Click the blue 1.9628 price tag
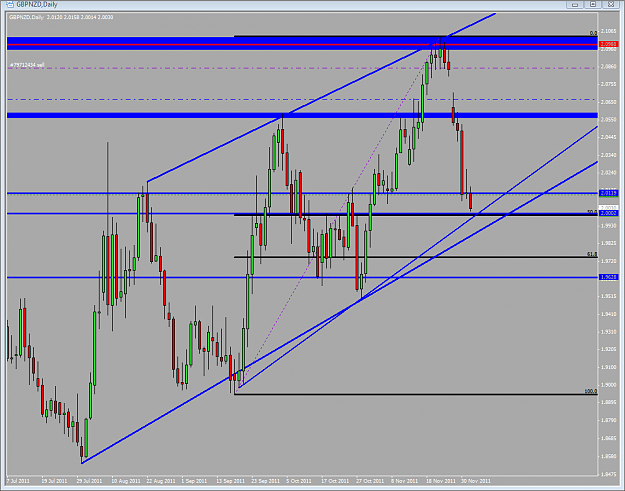The width and height of the screenshot is (625, 491). click(609, 277)
